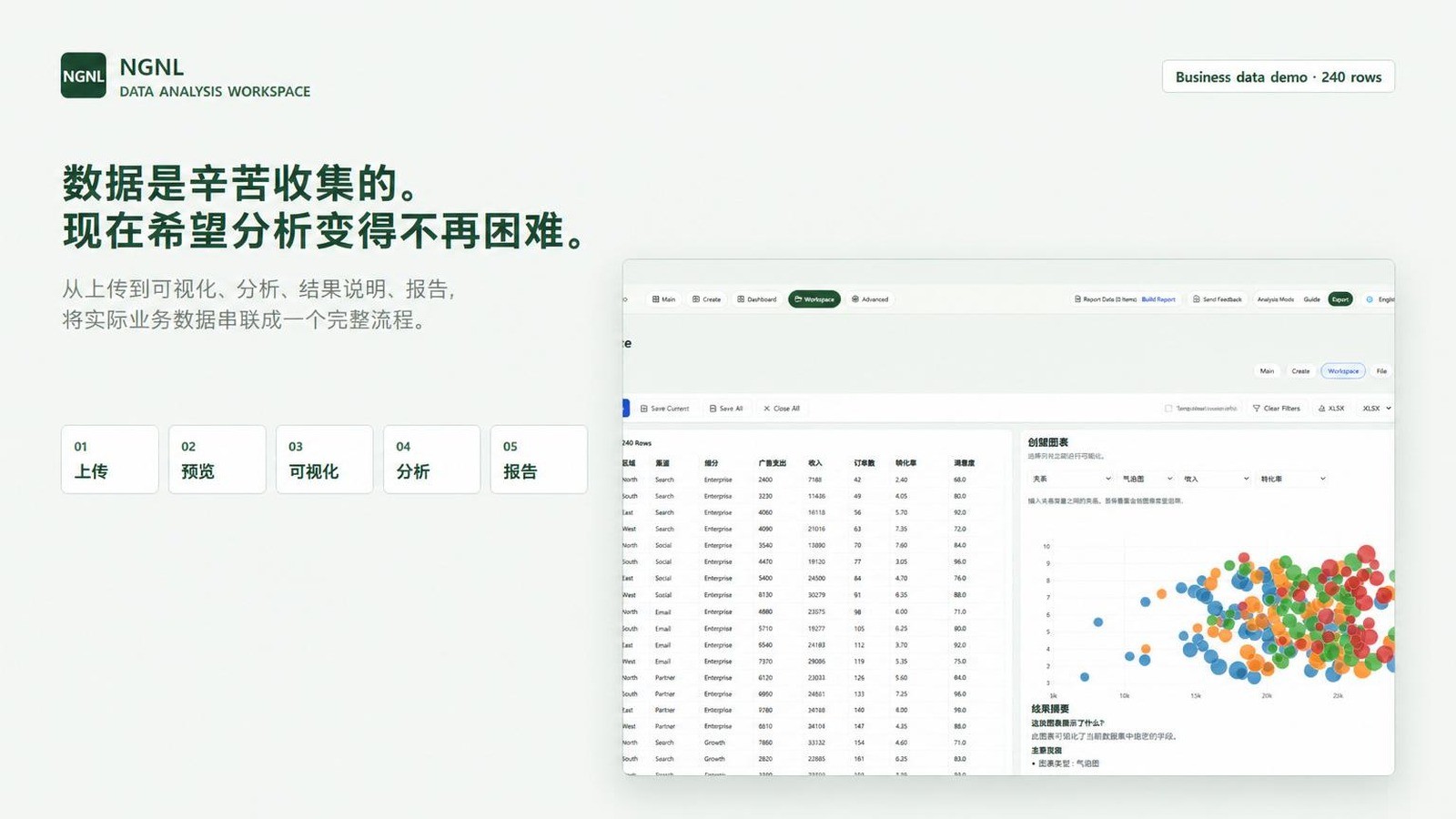Screen dimensions: 1456x819
Task: Click the globe language icon
Action: point(1370,299)
